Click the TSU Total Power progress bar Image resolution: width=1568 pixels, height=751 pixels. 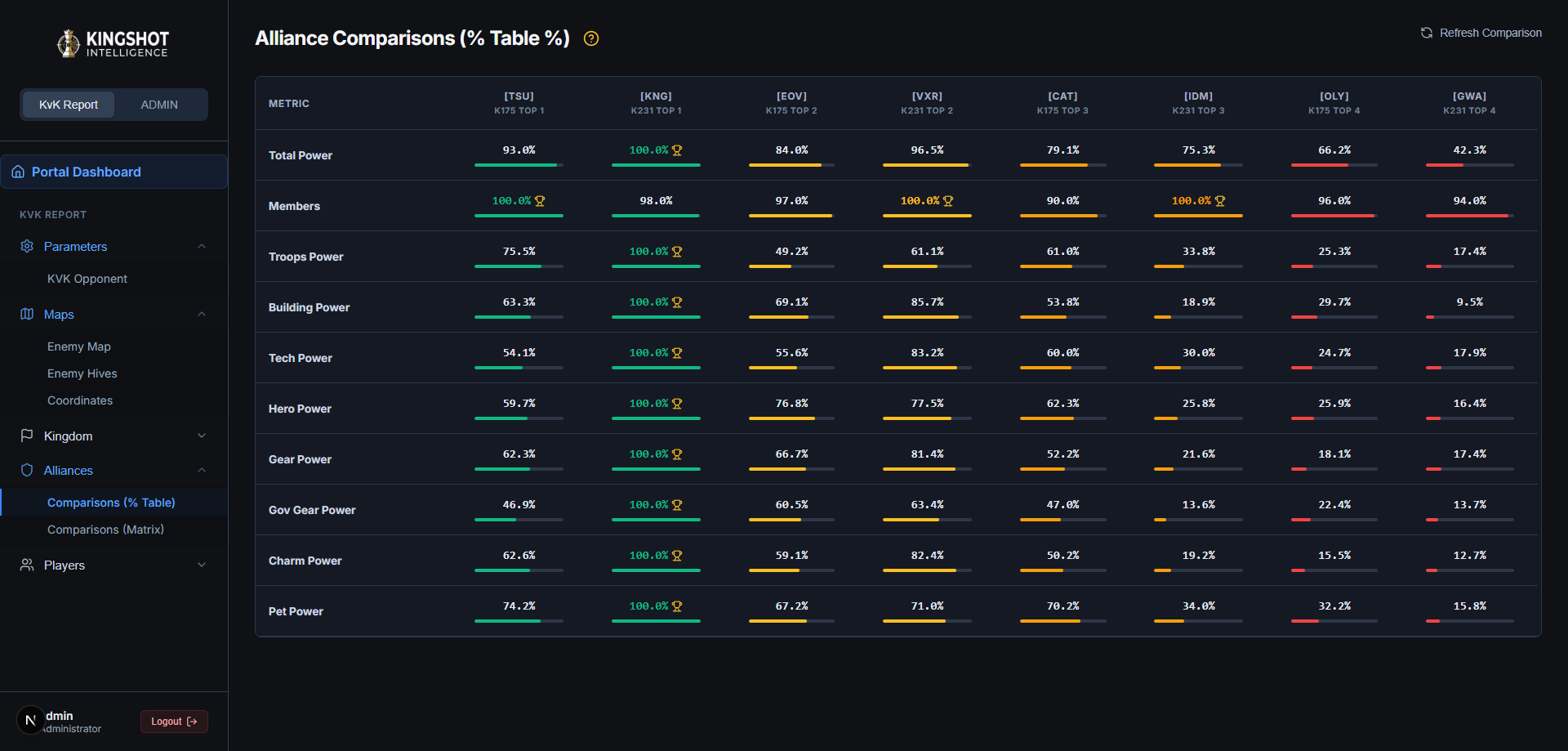[x=519, y=165]
